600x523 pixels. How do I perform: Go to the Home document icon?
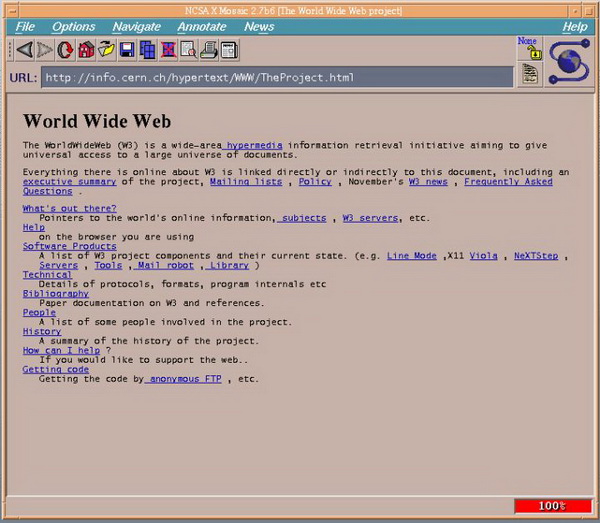tap(86, 49)
